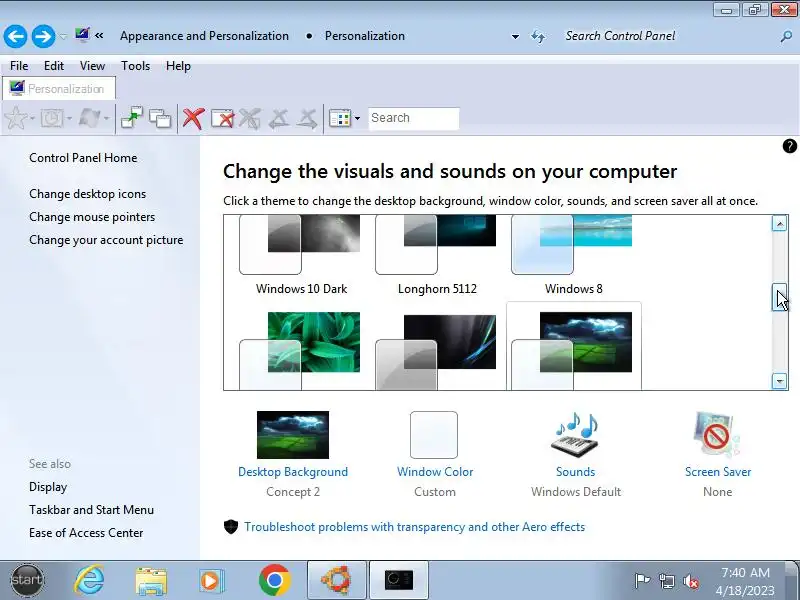This screenshot has width=800, height=600.
Task: Click the duplicate windows toolbar icon
Action: [160, 118]
